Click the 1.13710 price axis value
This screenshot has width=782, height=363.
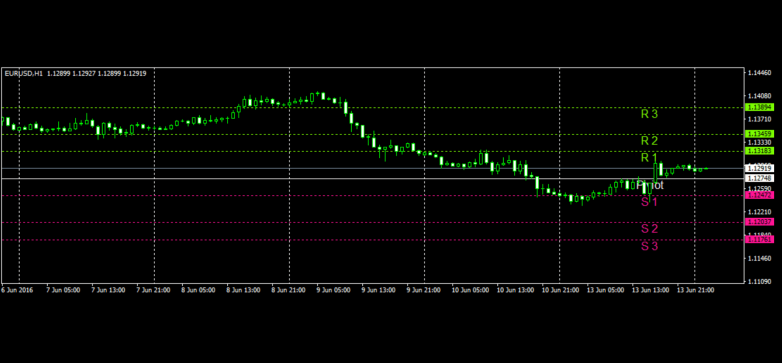759,119
